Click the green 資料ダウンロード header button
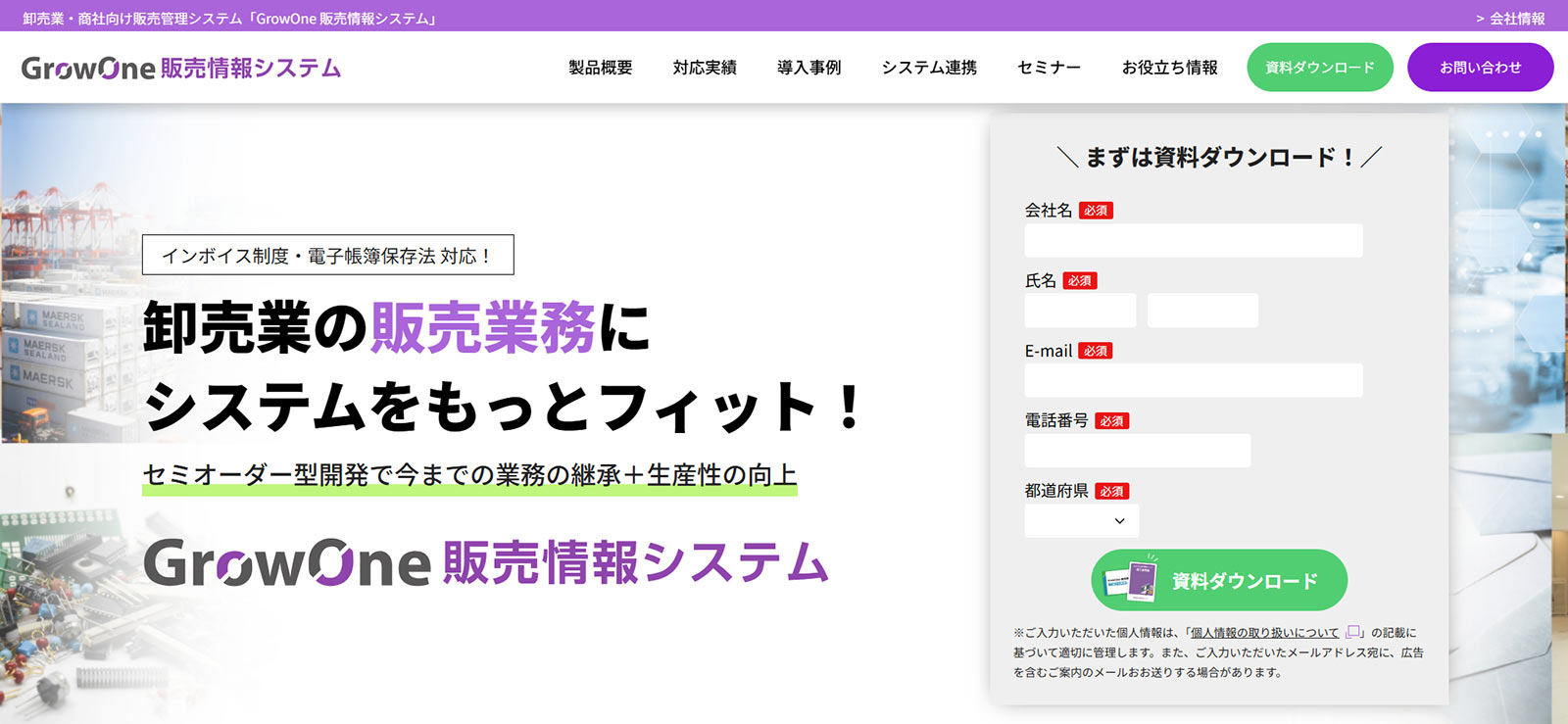1568x724 pixels. [1320, 68]
